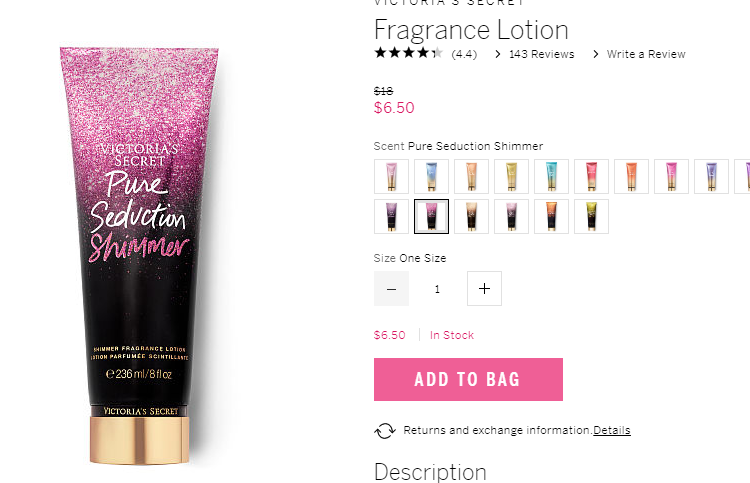Choose the red-pink scent swatch in first row
Screen dimensions: 750x483
[x=592, y=176]
